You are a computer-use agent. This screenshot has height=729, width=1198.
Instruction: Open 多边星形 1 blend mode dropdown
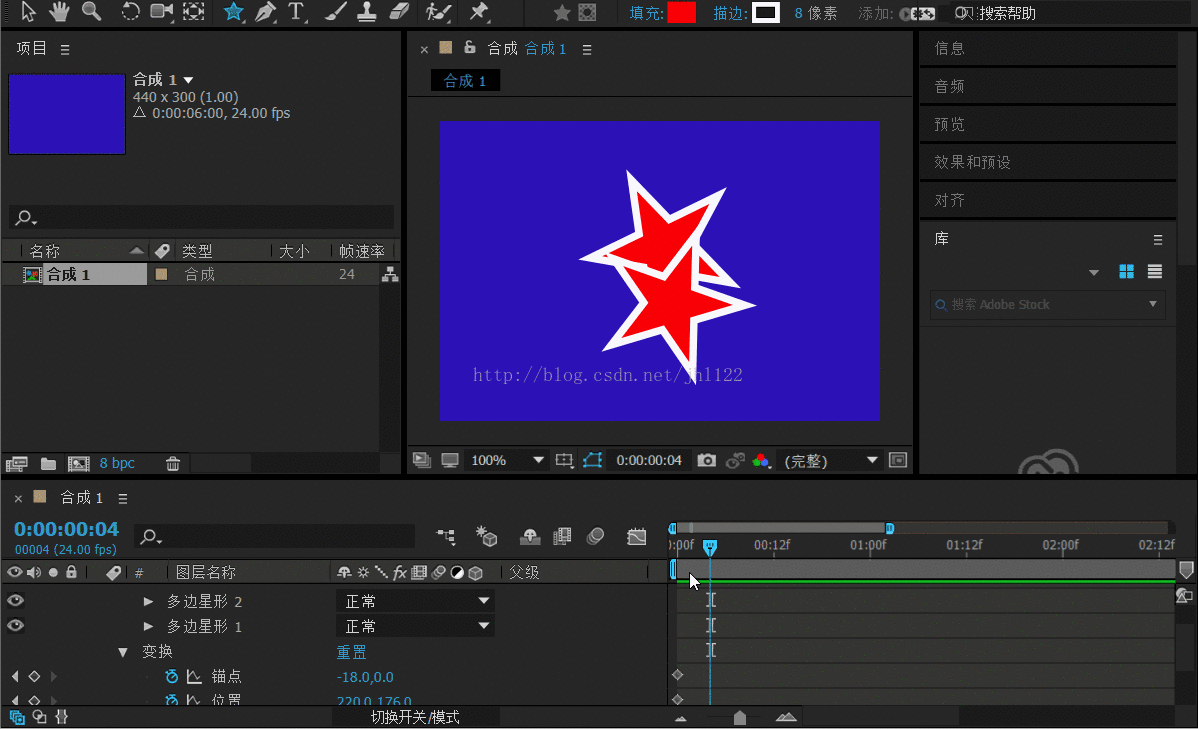416,627
